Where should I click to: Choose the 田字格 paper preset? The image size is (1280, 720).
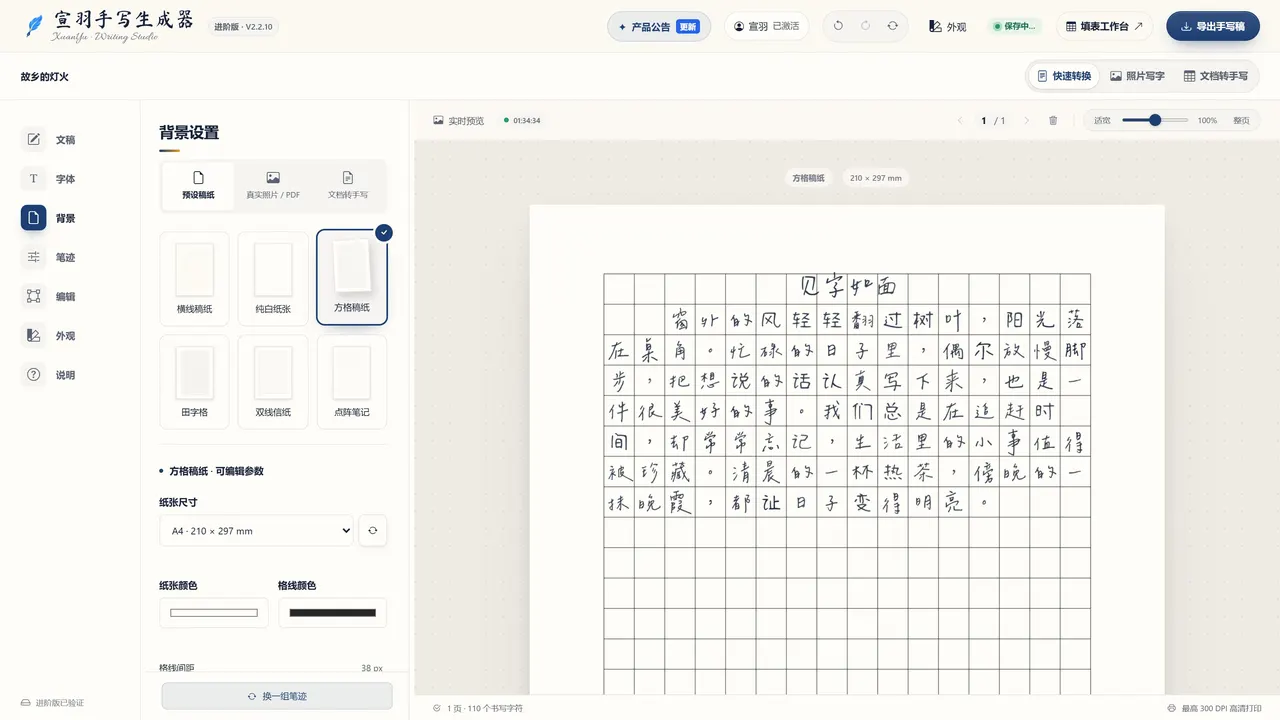click(194, 382)
